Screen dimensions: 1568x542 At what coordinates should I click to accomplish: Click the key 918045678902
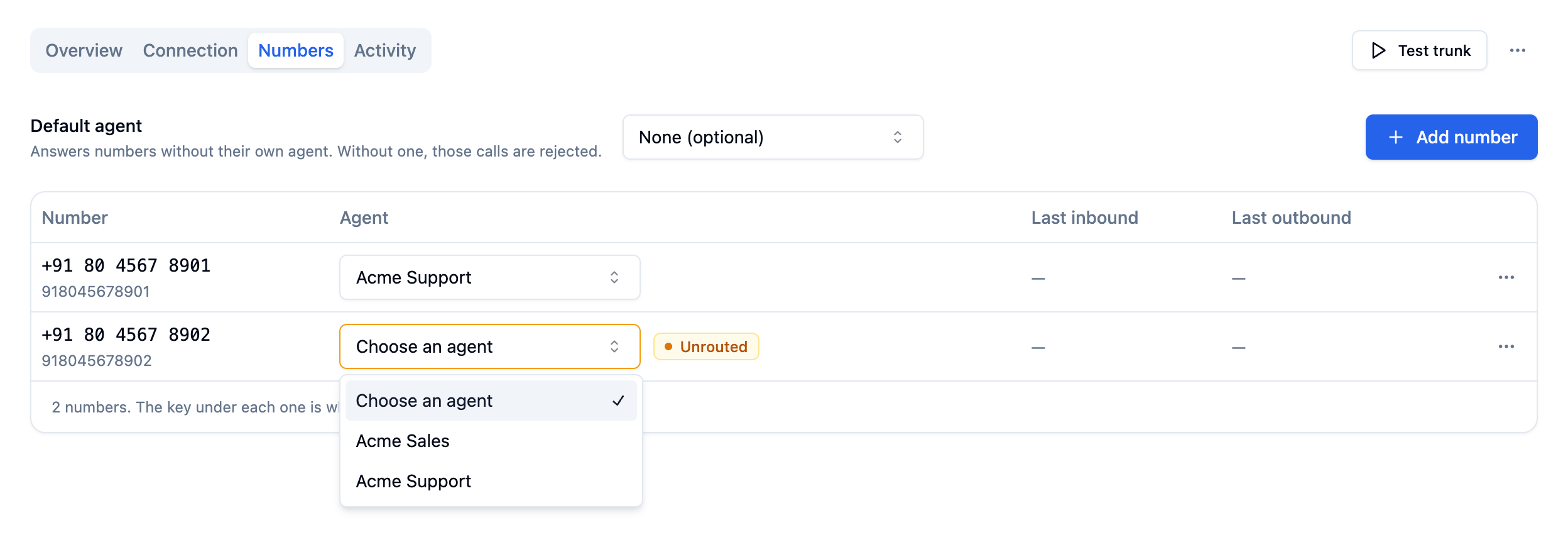pyautogui.click(x=96, y=361)
